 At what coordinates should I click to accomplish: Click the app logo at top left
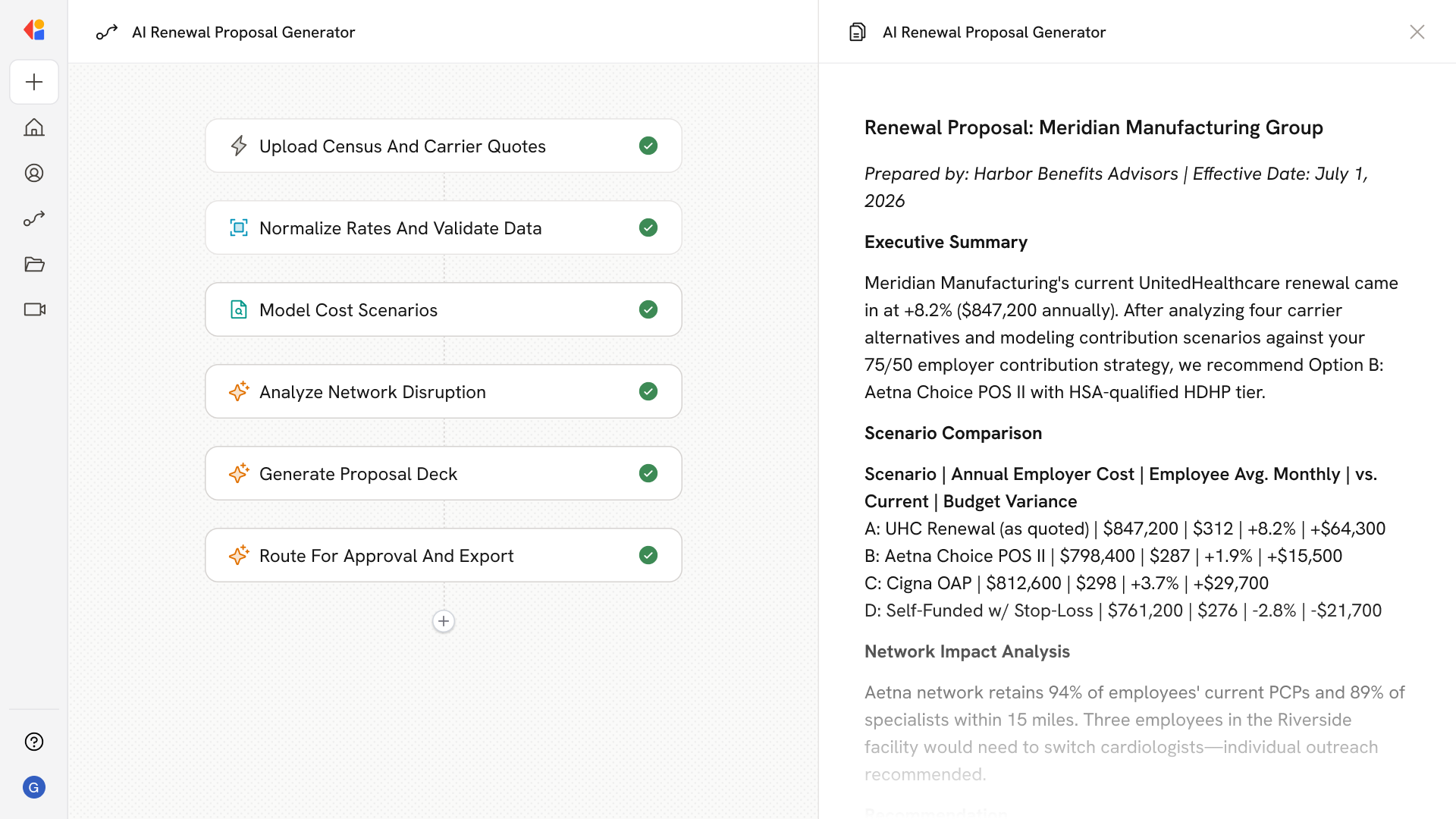34,30
